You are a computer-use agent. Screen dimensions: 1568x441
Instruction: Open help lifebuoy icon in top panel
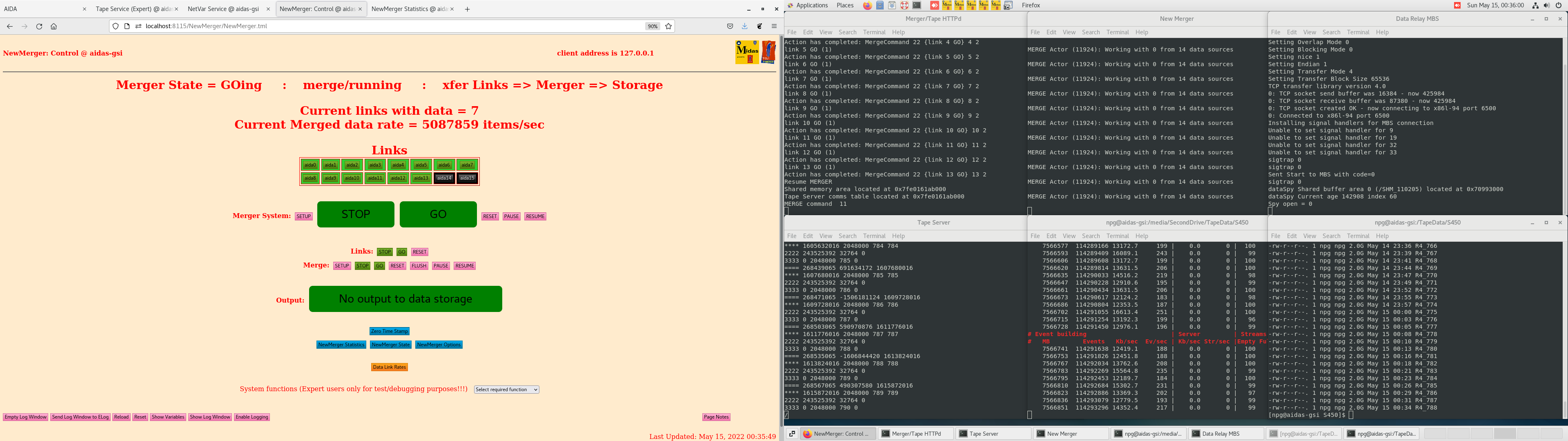coord(904,5)
